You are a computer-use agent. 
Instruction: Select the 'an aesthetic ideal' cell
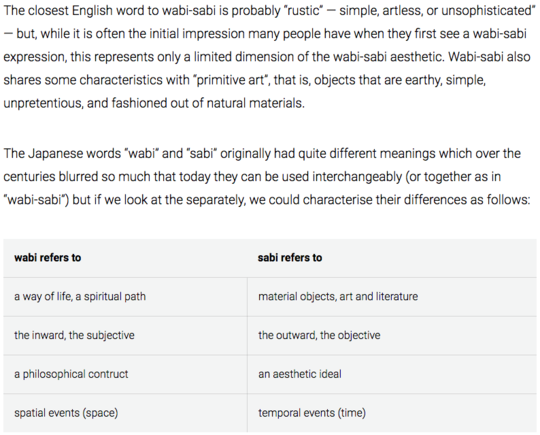tap(392, 374)
